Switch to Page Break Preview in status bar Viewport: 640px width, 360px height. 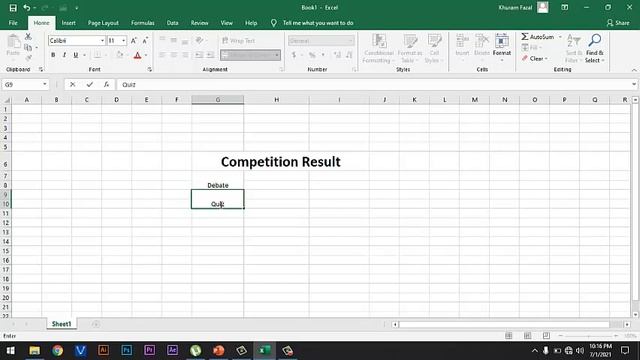pos(546,336)
